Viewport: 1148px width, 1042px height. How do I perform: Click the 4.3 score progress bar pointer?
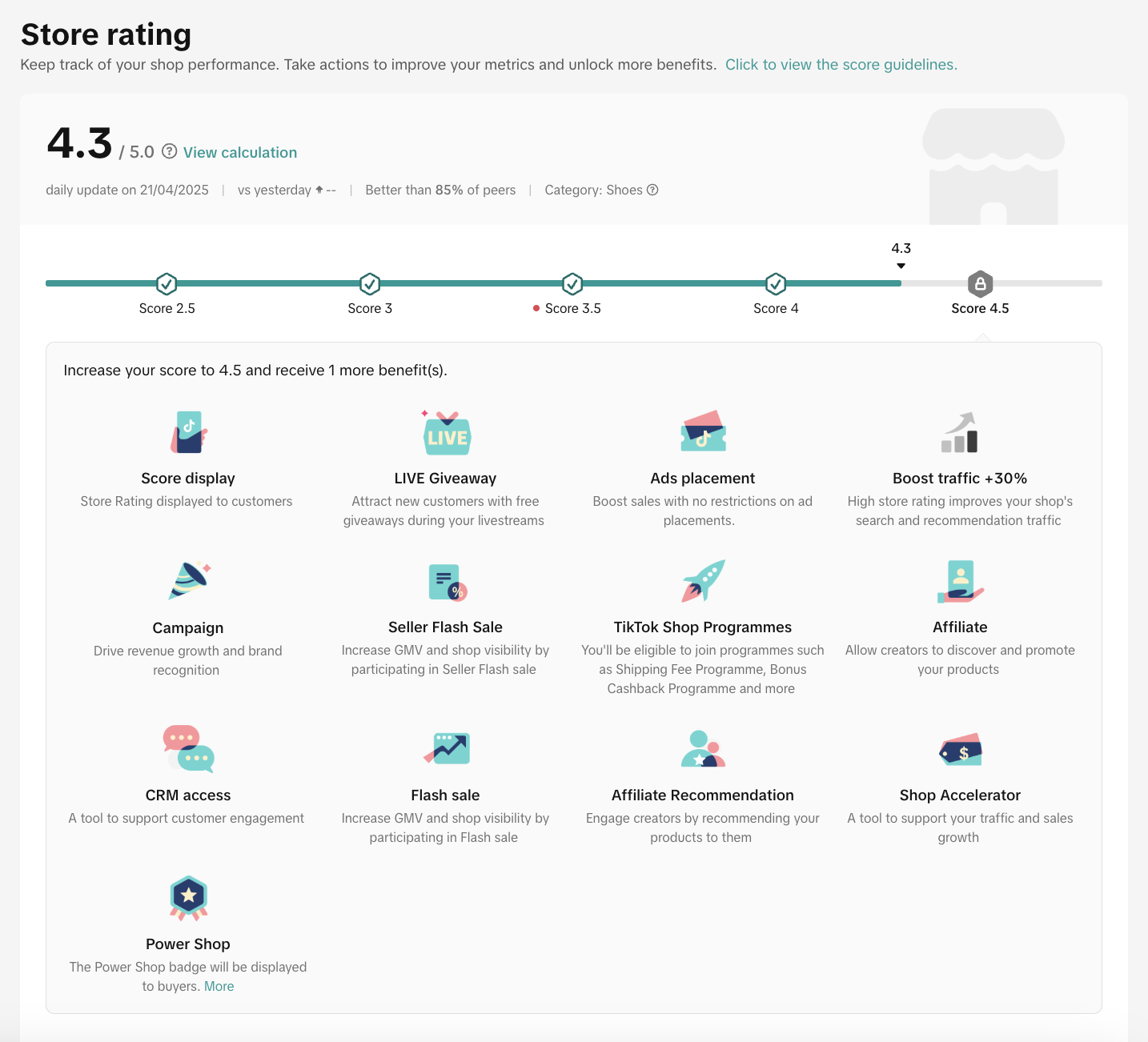(901, 266)
